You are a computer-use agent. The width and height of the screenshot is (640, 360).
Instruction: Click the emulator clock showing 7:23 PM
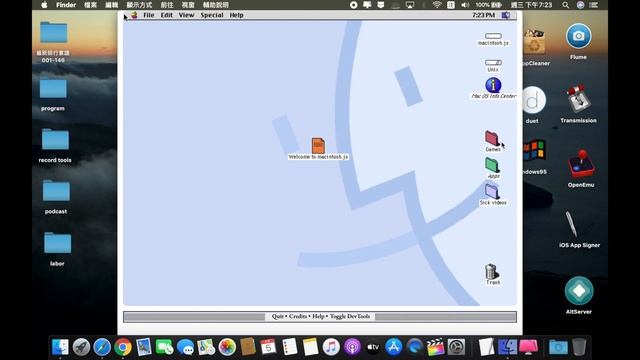pos(483,15)
